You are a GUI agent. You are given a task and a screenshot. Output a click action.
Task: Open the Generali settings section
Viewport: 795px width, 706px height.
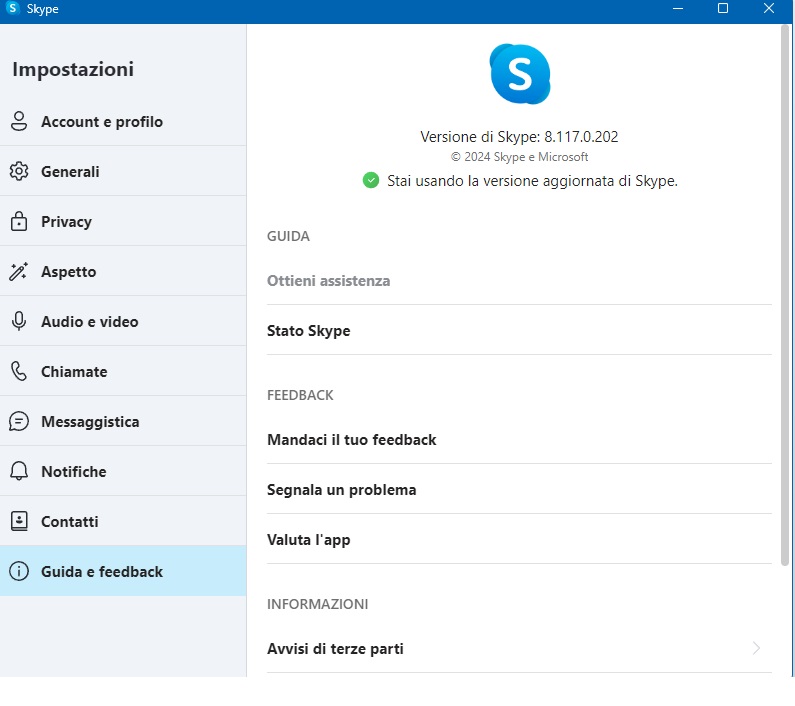[123, 171]
